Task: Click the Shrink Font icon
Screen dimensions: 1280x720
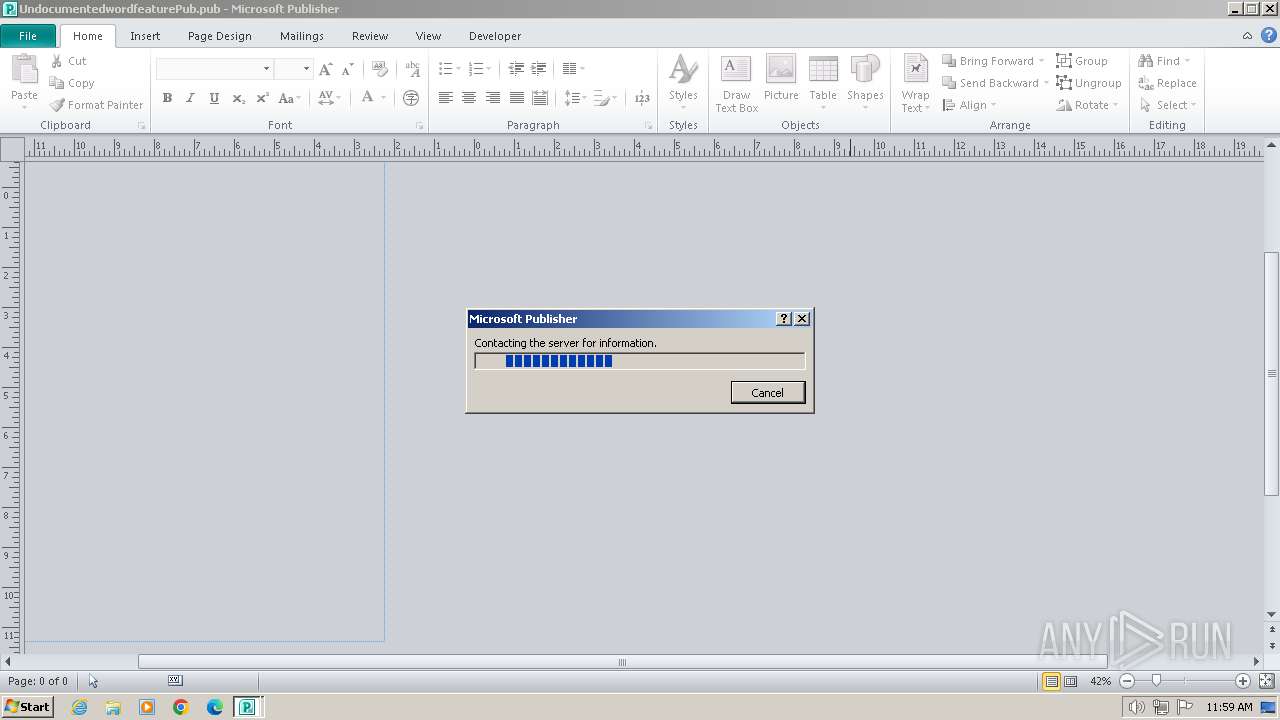Action: [x=347, y=69]
